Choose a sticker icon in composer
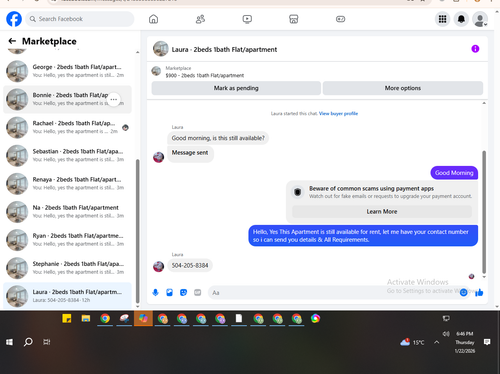This screenshot has width=500, height=374. [x=183, y=293]
